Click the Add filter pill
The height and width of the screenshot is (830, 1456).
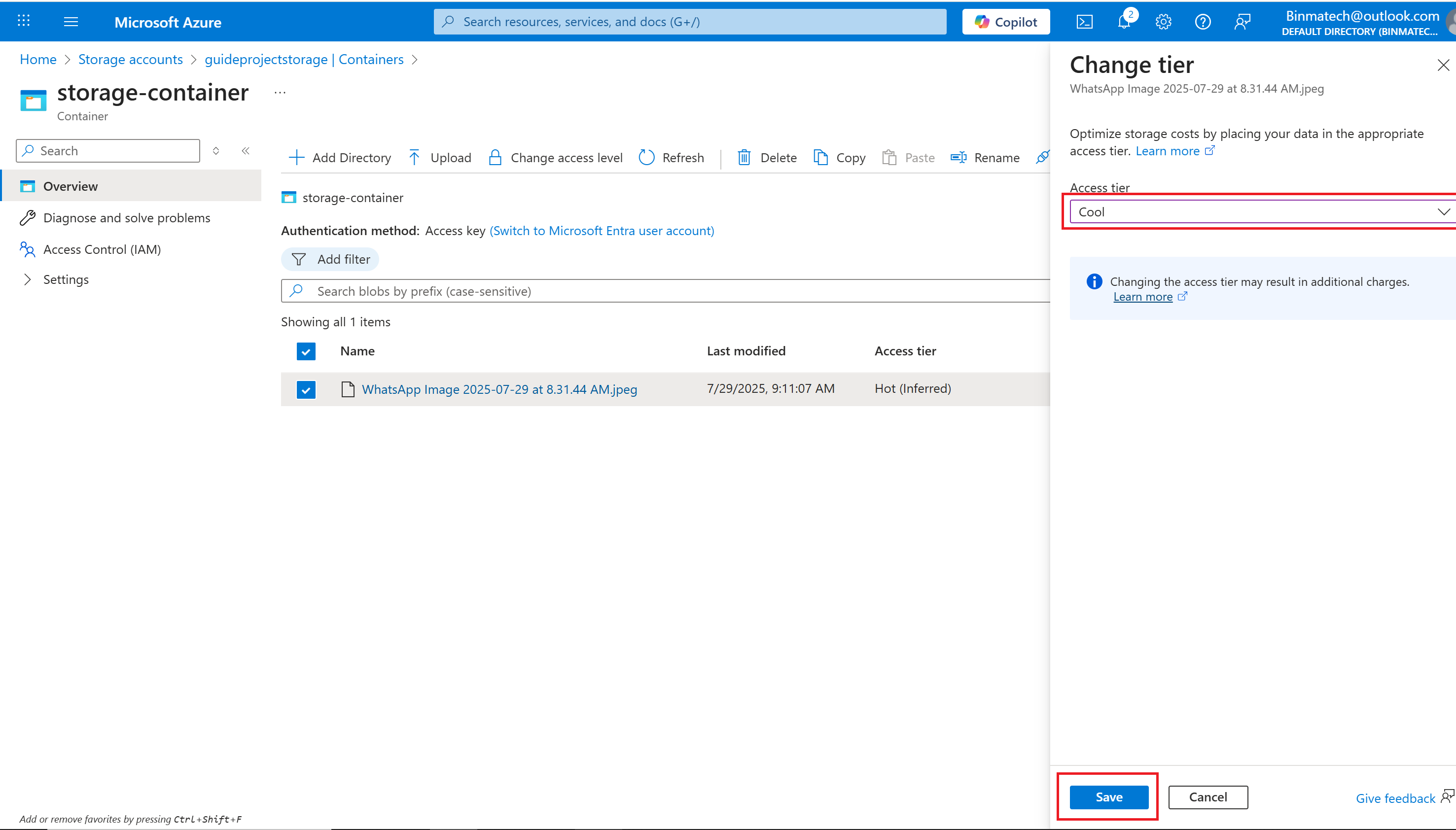[x=330, y=259]
